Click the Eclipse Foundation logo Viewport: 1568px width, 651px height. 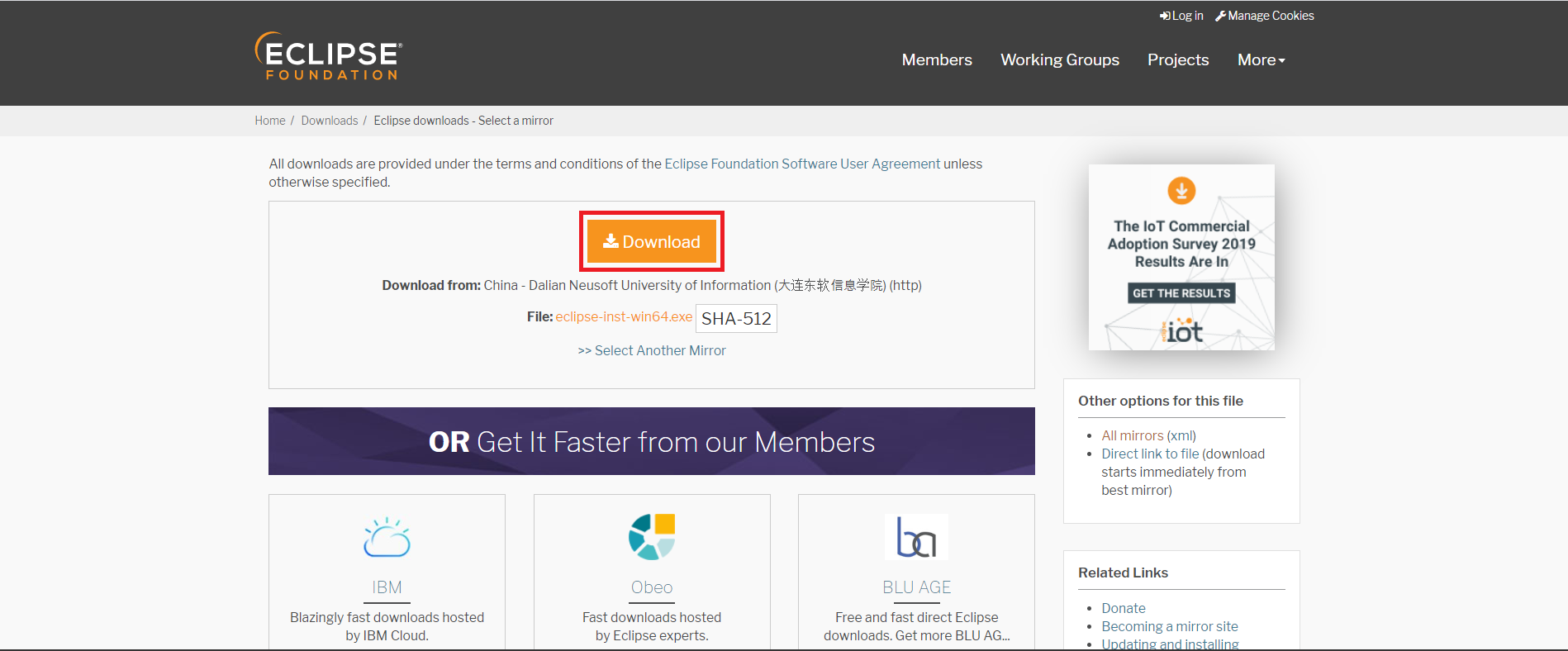pos(329,56)
